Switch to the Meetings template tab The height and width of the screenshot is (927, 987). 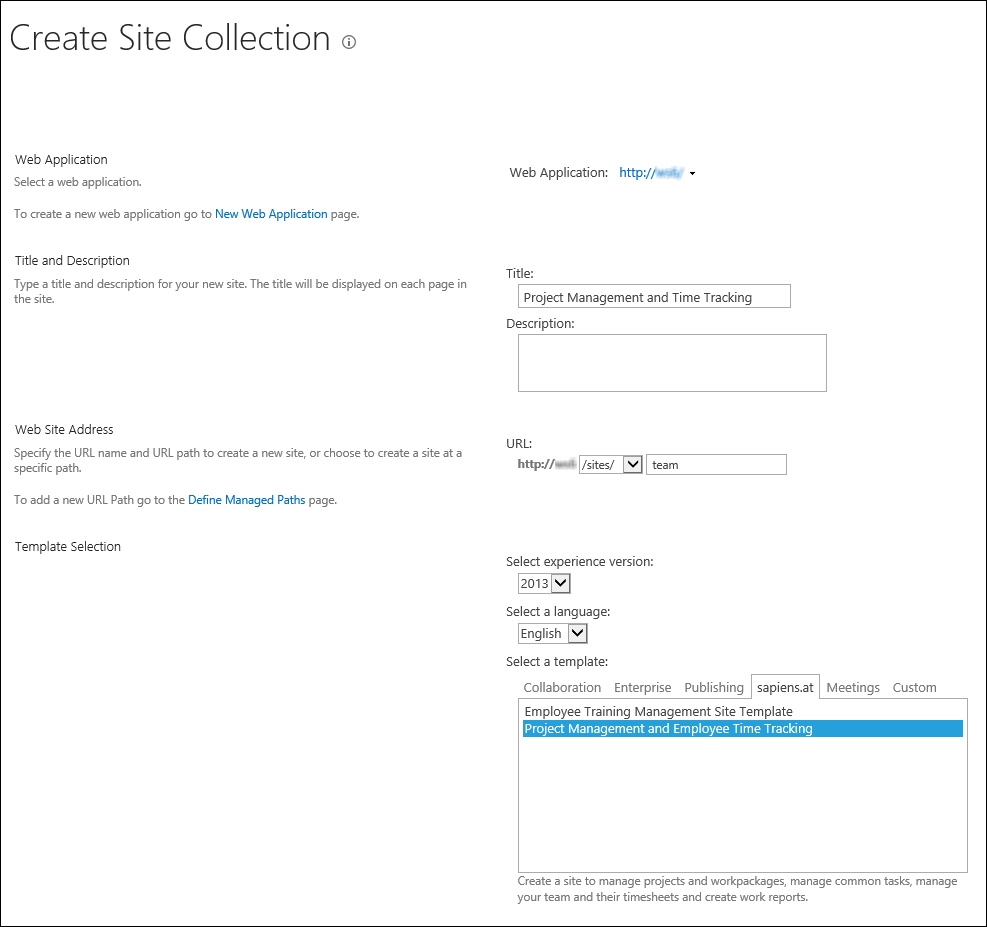(x=853, y=687)
